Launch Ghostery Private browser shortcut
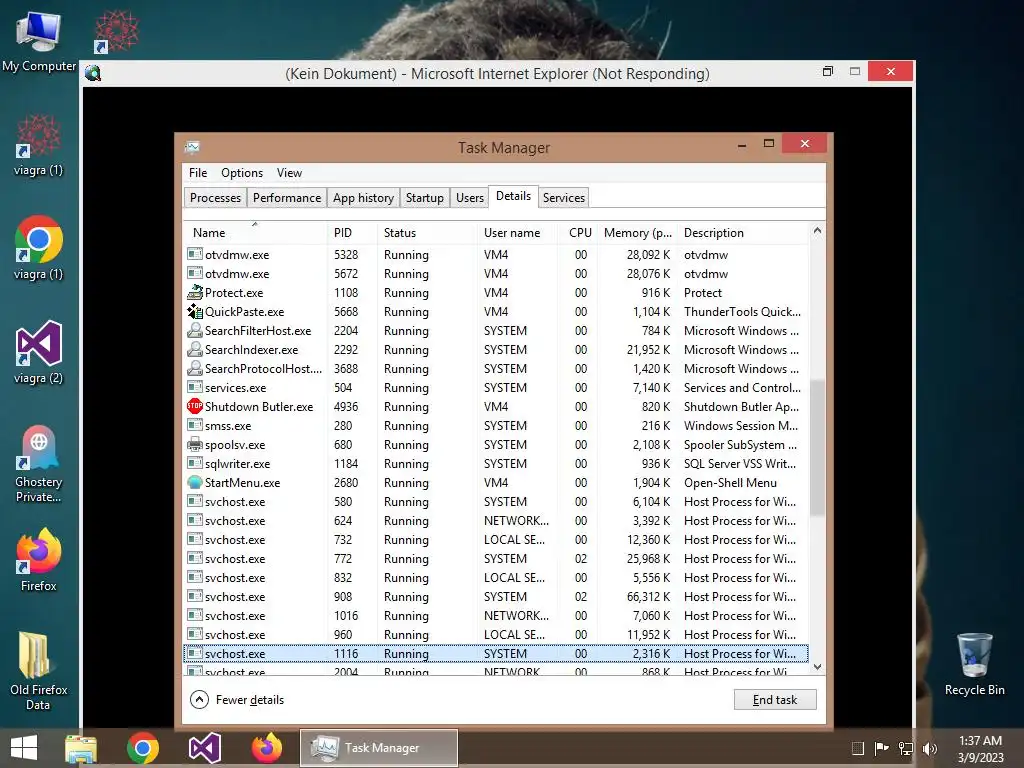Viewport: 1024px width, 768px height. click(x=39, y=464)
